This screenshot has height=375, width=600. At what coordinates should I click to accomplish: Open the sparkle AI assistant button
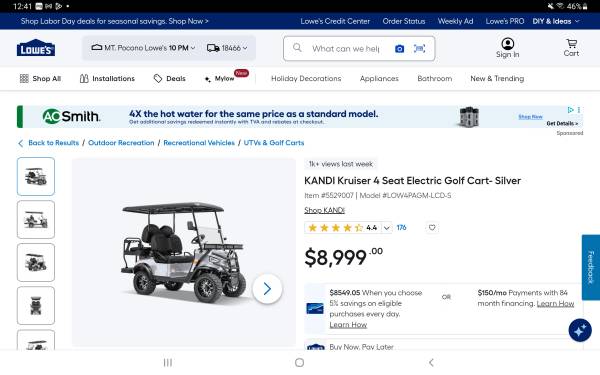(580, 330)
